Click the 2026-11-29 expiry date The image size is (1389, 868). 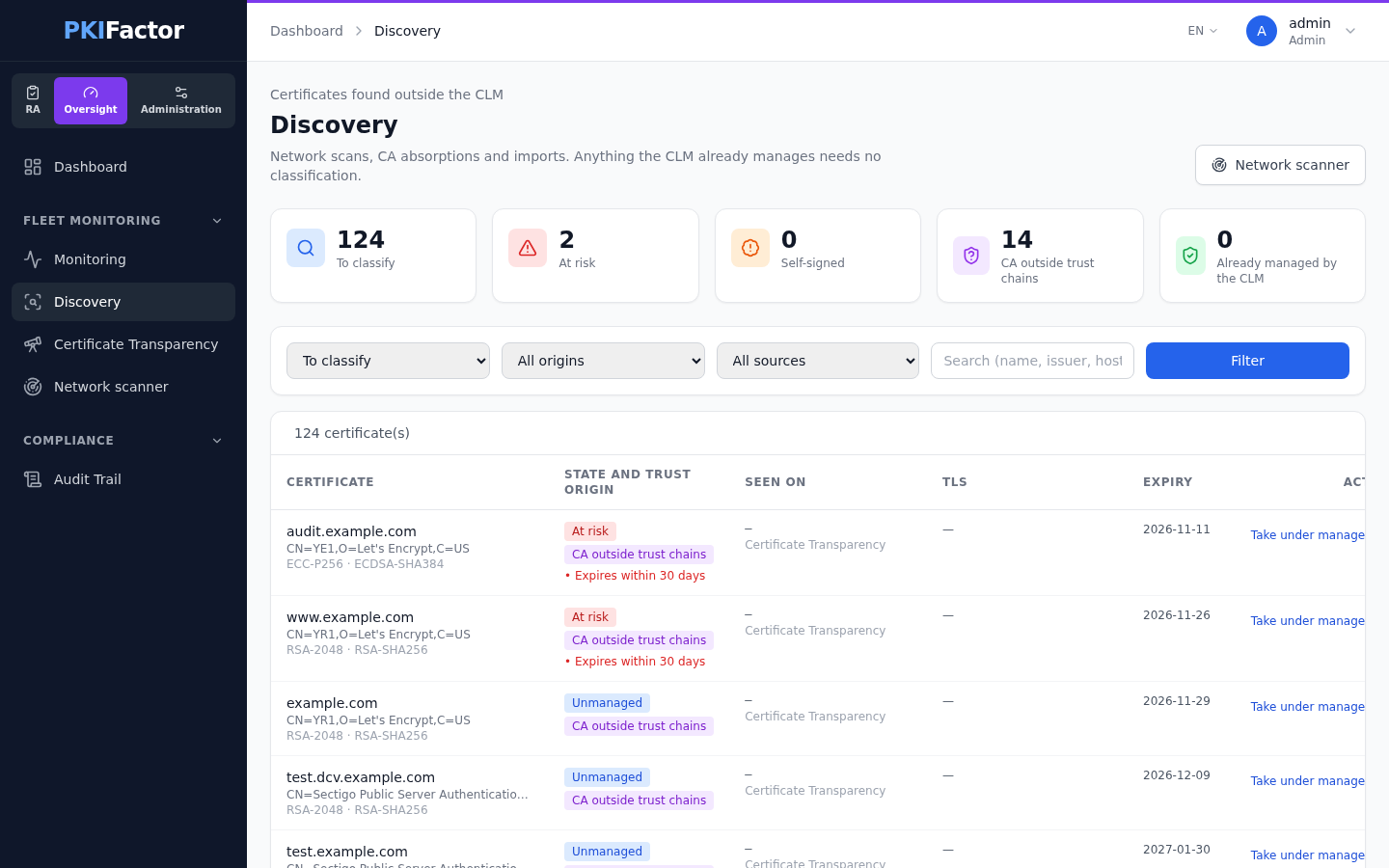[1176, 701]
